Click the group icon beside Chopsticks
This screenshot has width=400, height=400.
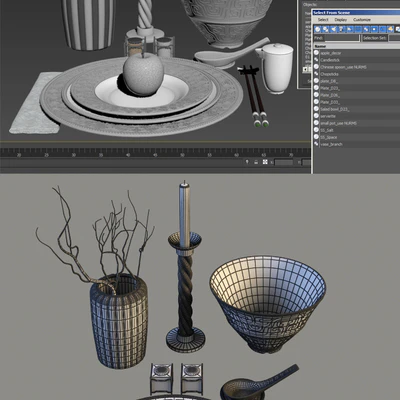(x=316, y=74)
